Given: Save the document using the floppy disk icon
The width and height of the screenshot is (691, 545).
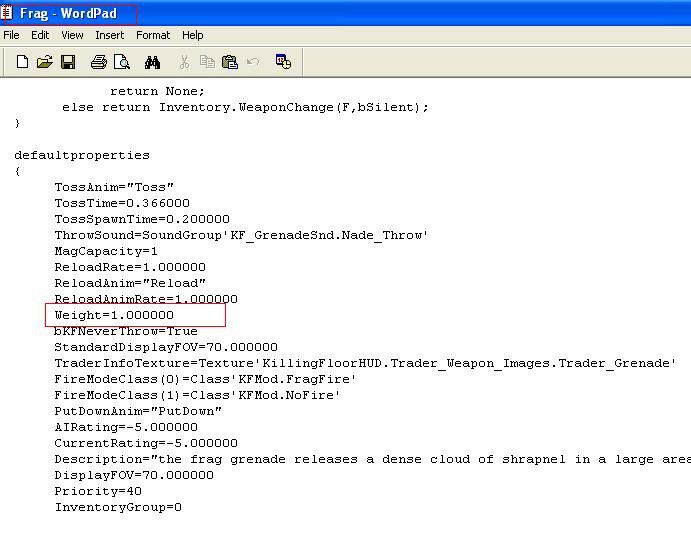Looking at the screenshot, I should pos(68,62).
